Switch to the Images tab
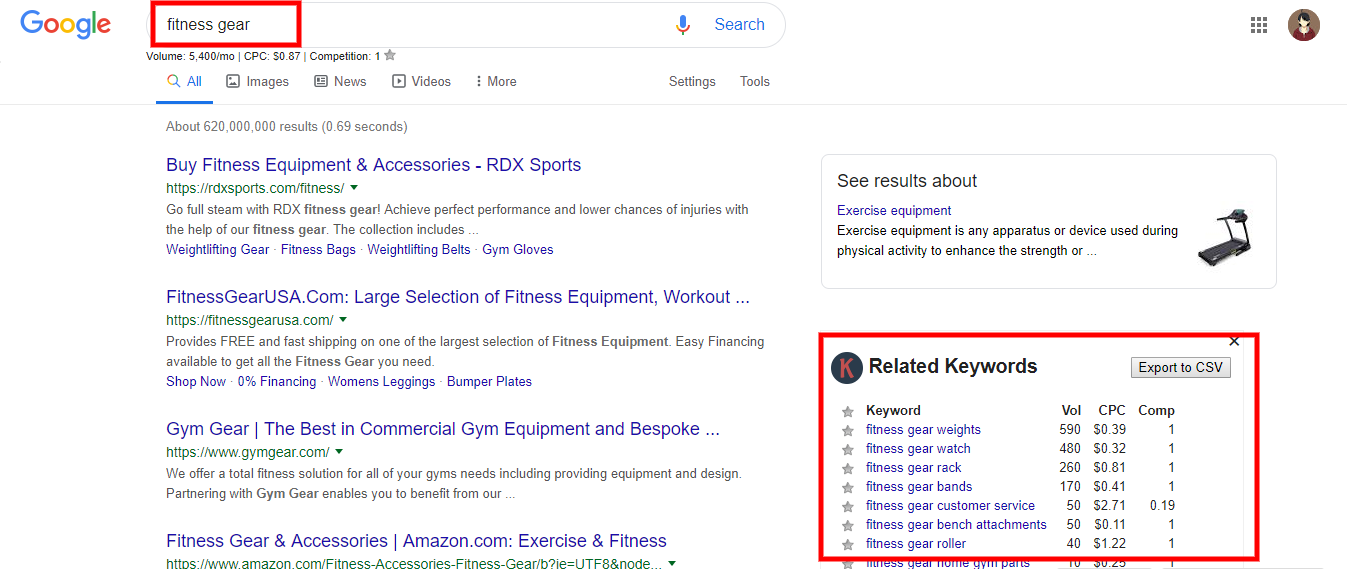The height and width of the screenshot is (569, 1347). (257, 82)
